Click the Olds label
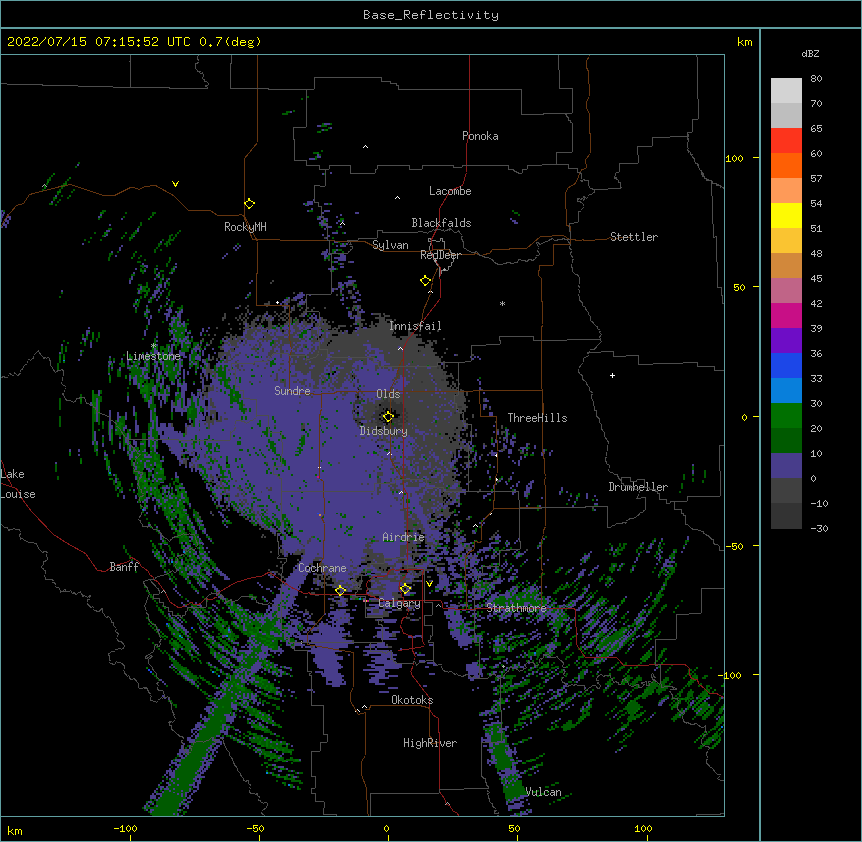This screenshot has width=862, height=842. (x=388, y=394)
